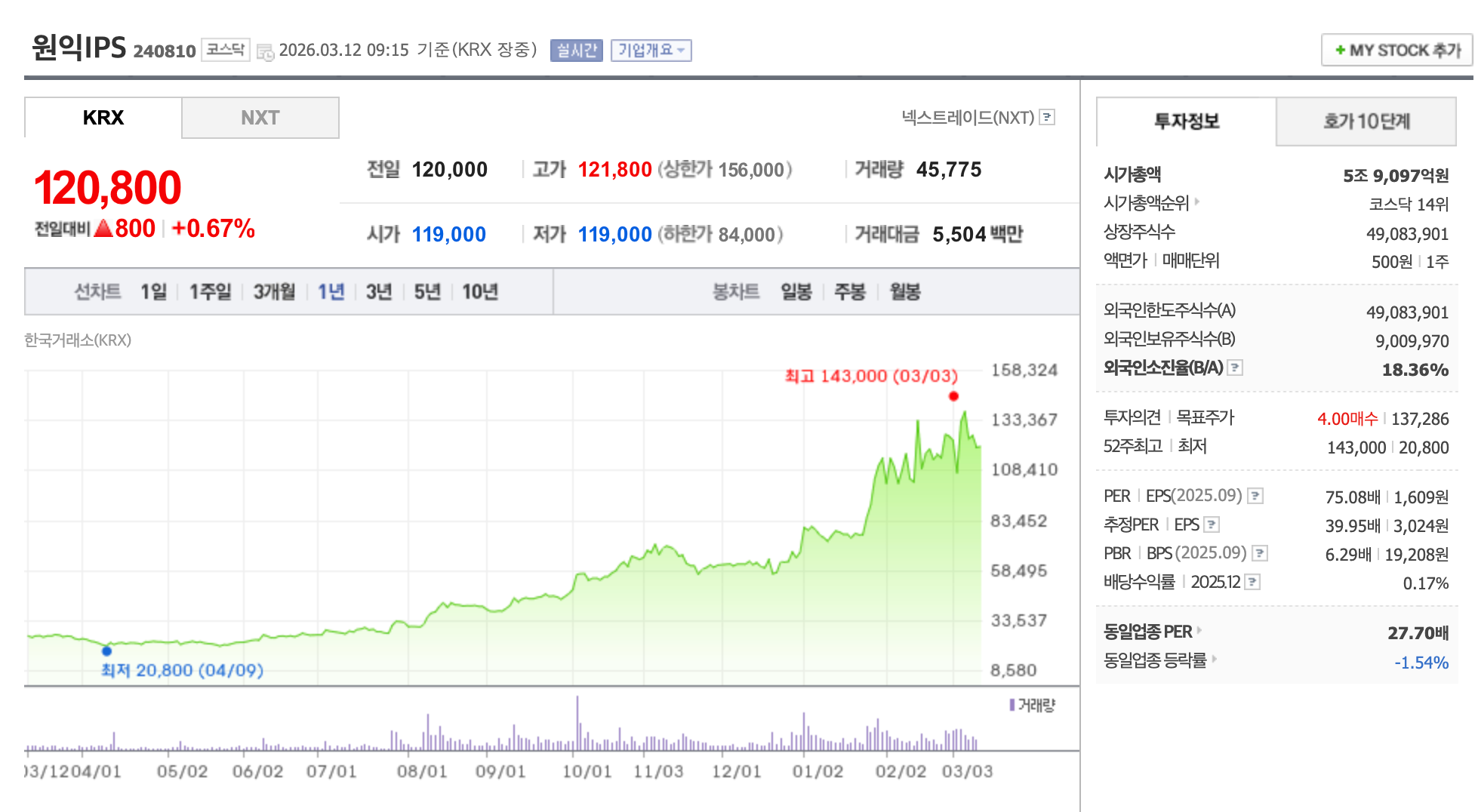This screenshot has height=812, width=1478.
Task: Open help icon beside PER EPS(2025.09)
Action: 1255,496
